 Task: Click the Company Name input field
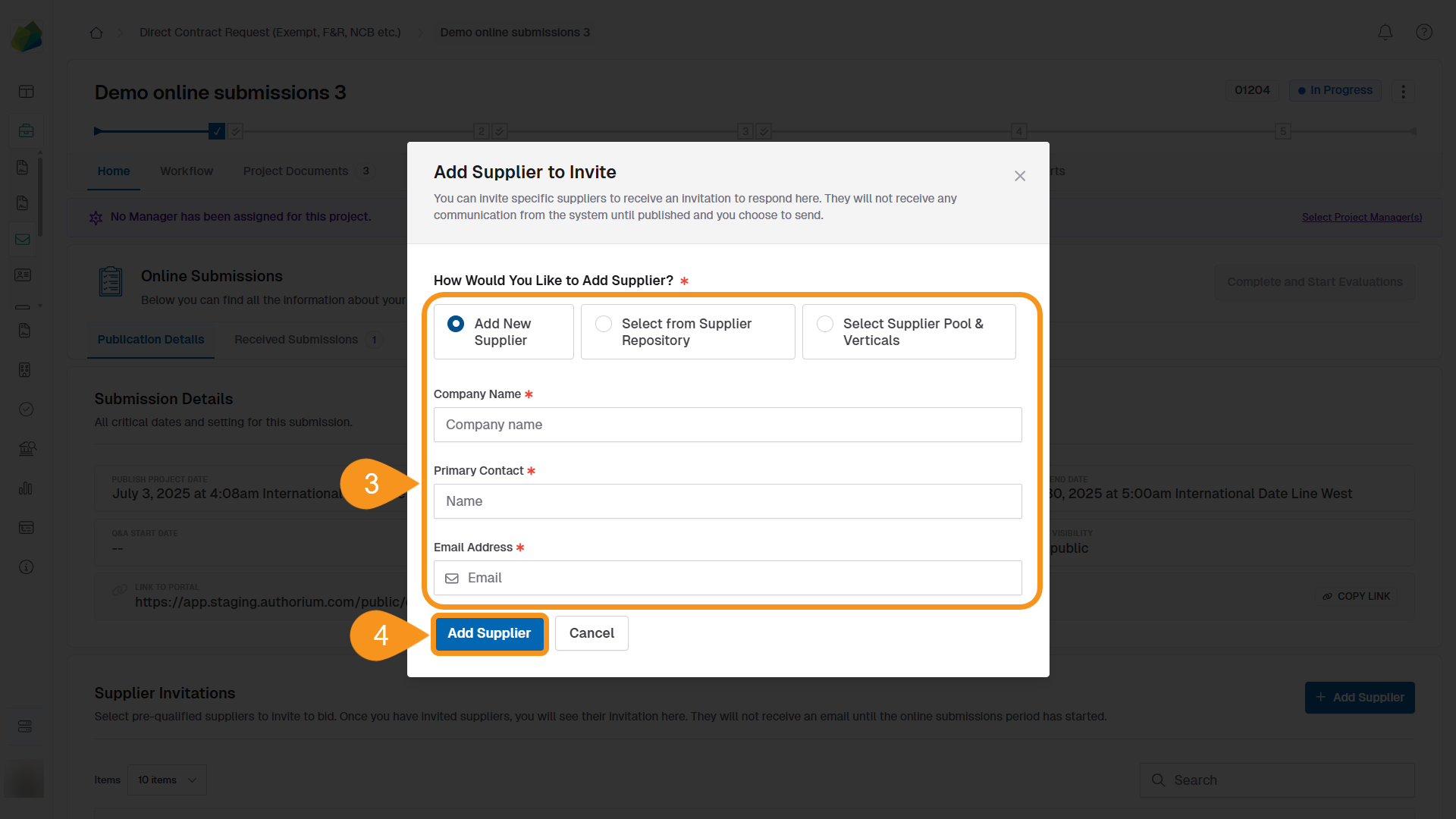point(727,425)
